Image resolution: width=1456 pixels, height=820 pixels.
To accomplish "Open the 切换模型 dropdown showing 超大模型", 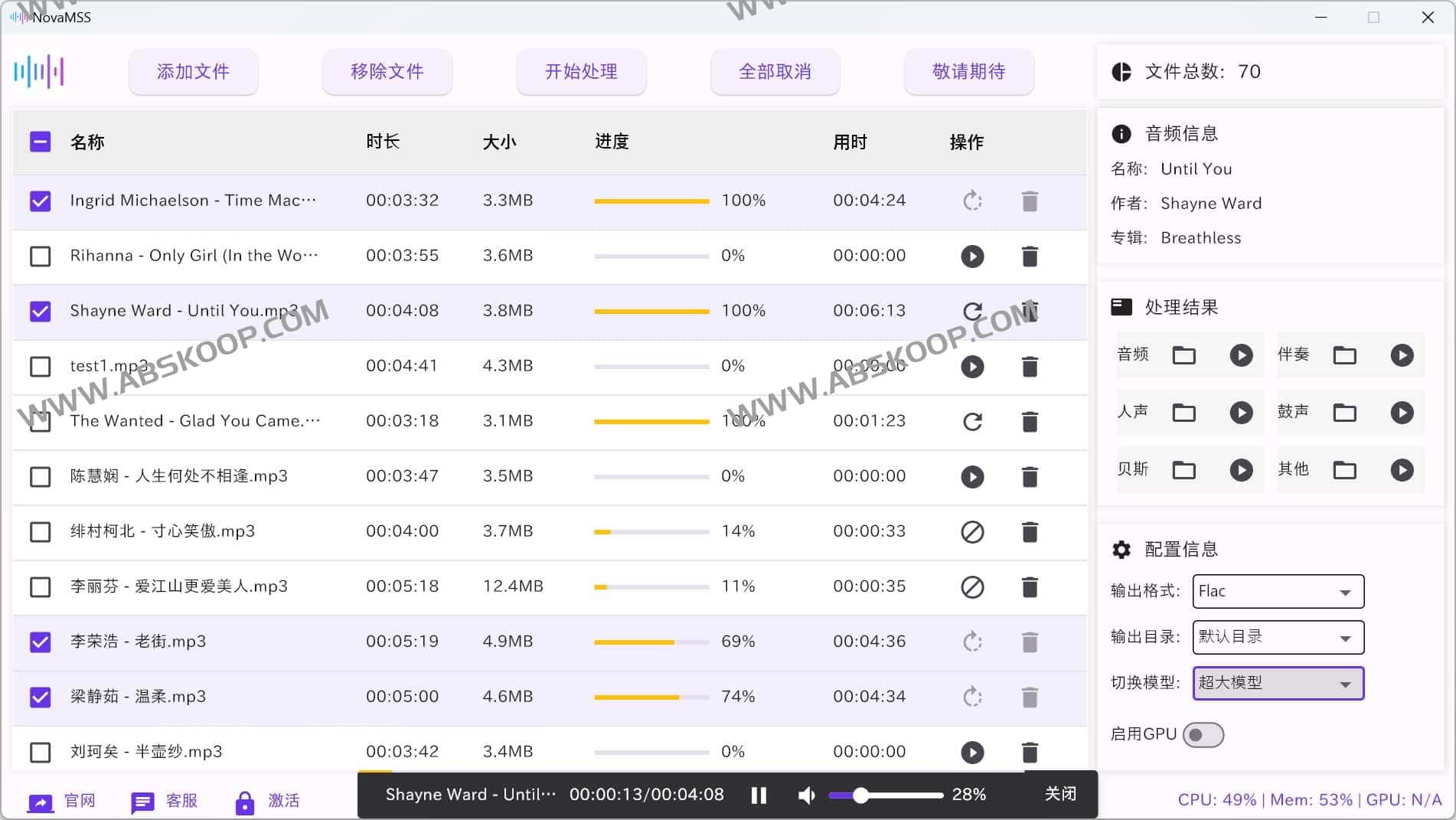I will [x=1277, y=683].
